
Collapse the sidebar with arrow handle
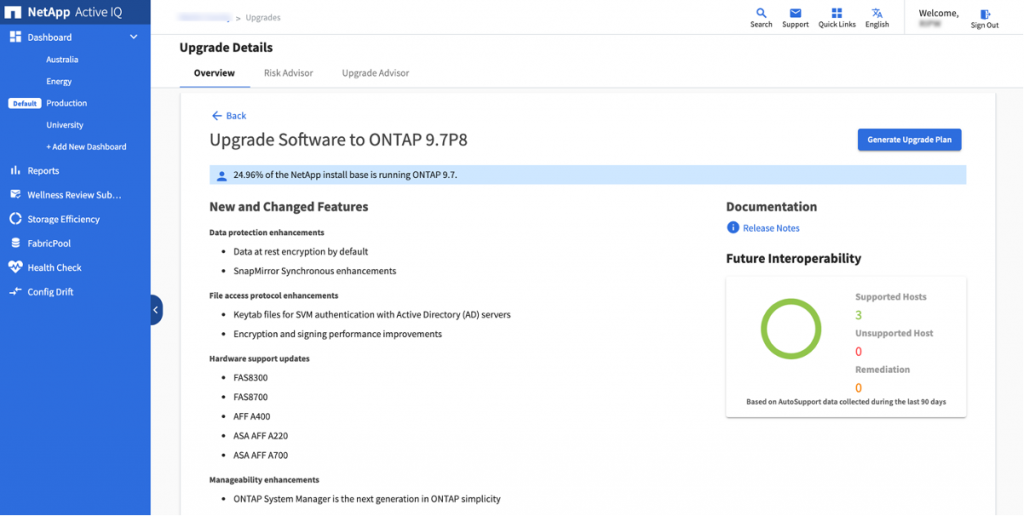coord(156,310)
